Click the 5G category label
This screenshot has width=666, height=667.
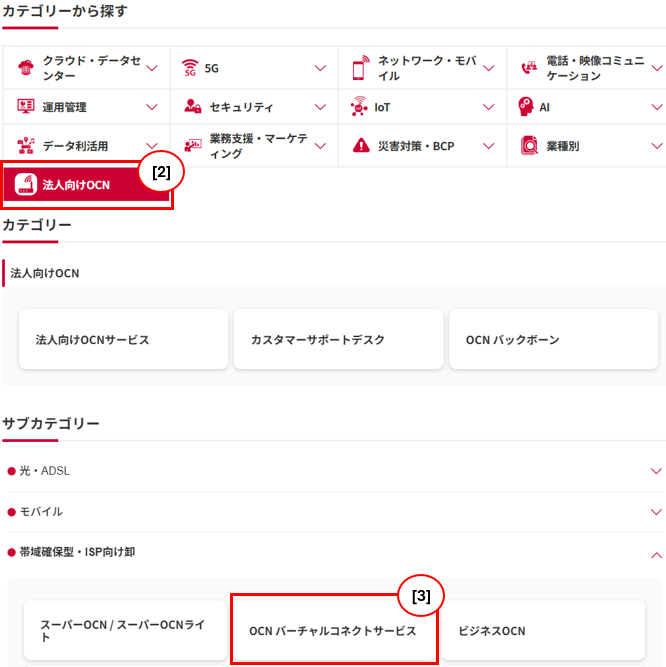[x=211, y=68]
